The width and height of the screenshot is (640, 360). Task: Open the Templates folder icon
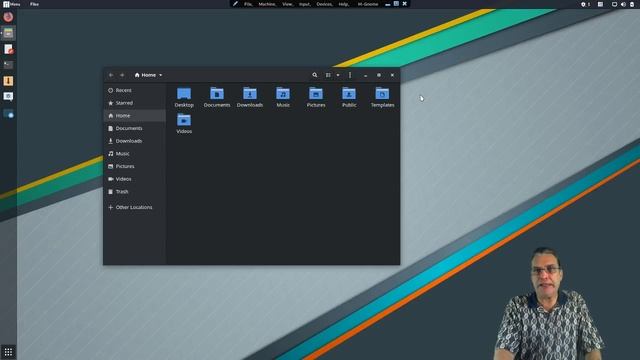(x=382, y=93)
